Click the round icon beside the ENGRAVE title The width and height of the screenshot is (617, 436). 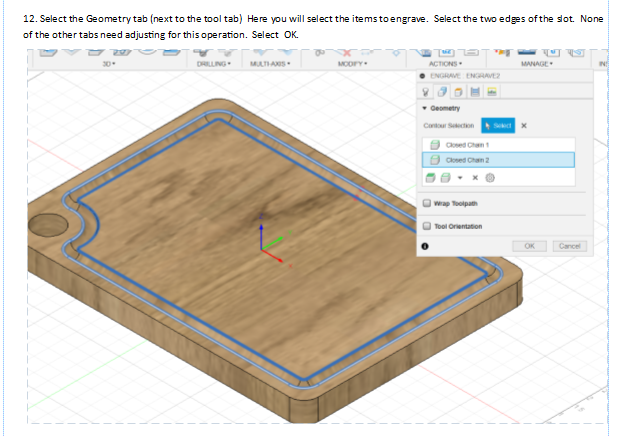[x=422, y=76]
